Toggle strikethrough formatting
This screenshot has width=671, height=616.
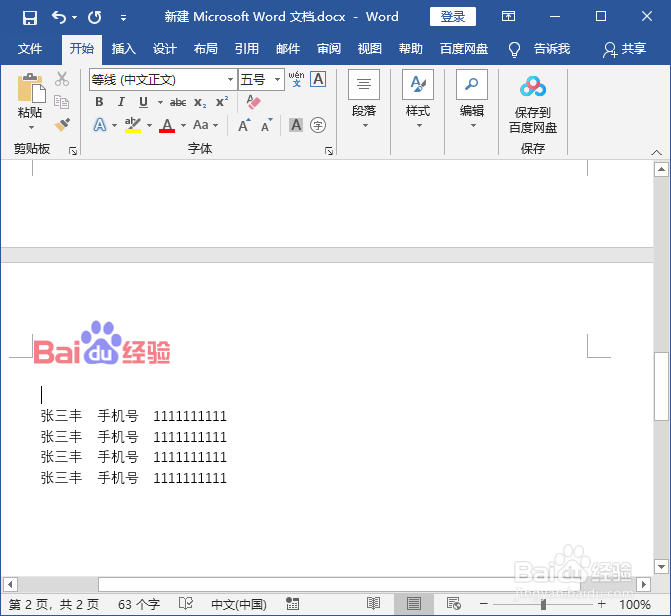click(178, 102)
